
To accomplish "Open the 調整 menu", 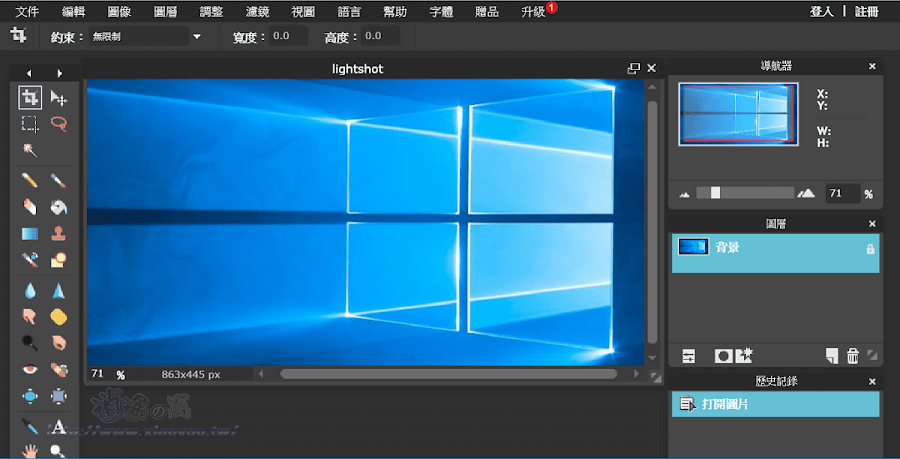I will tap(211, 11).
